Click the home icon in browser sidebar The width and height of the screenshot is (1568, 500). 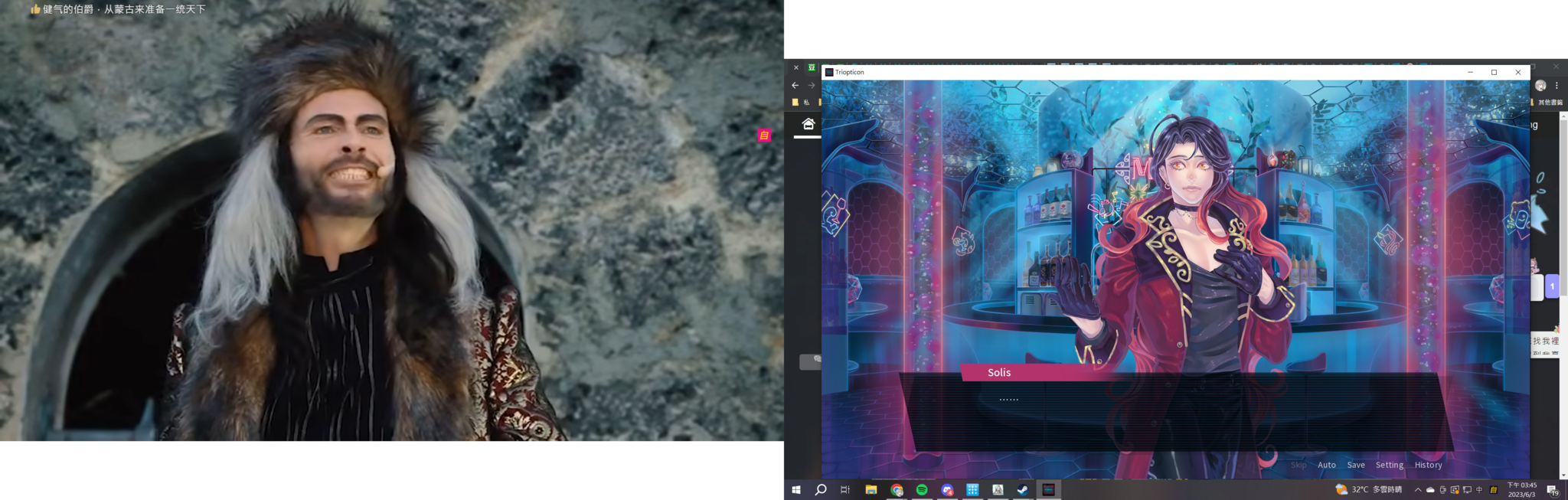(808, 124)
